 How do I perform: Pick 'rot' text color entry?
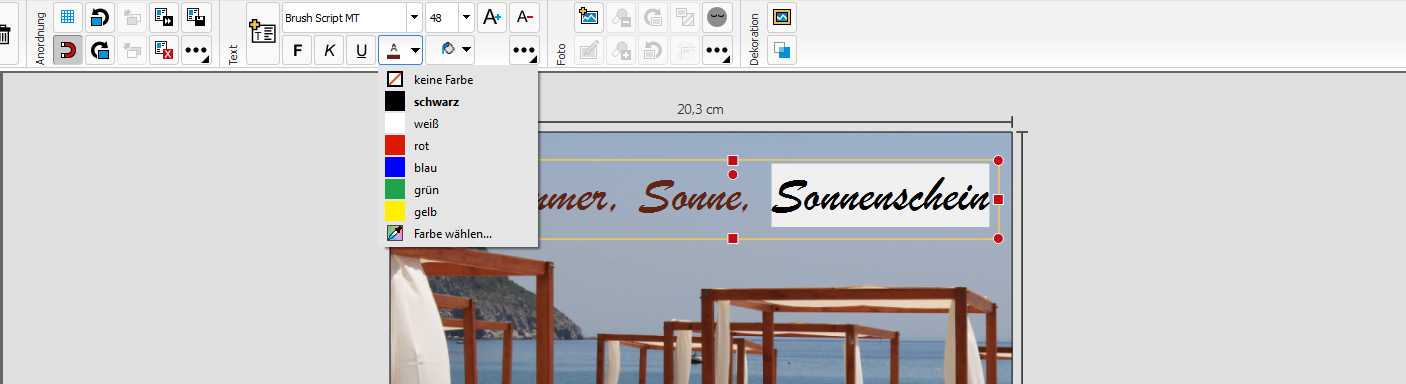(459, 146)
